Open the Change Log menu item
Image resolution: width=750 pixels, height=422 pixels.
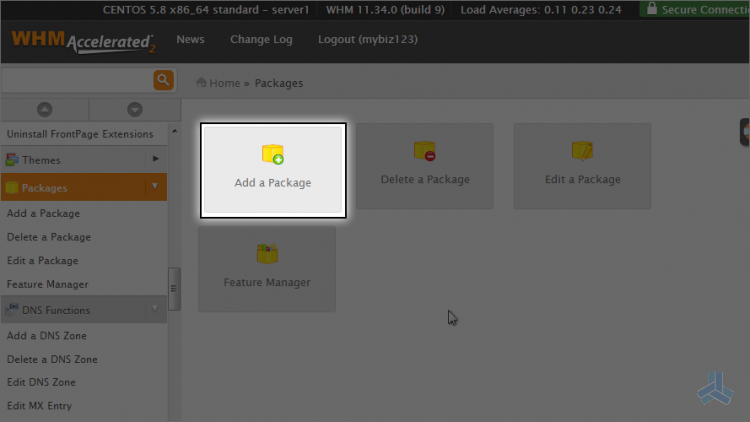pos(261,39)
